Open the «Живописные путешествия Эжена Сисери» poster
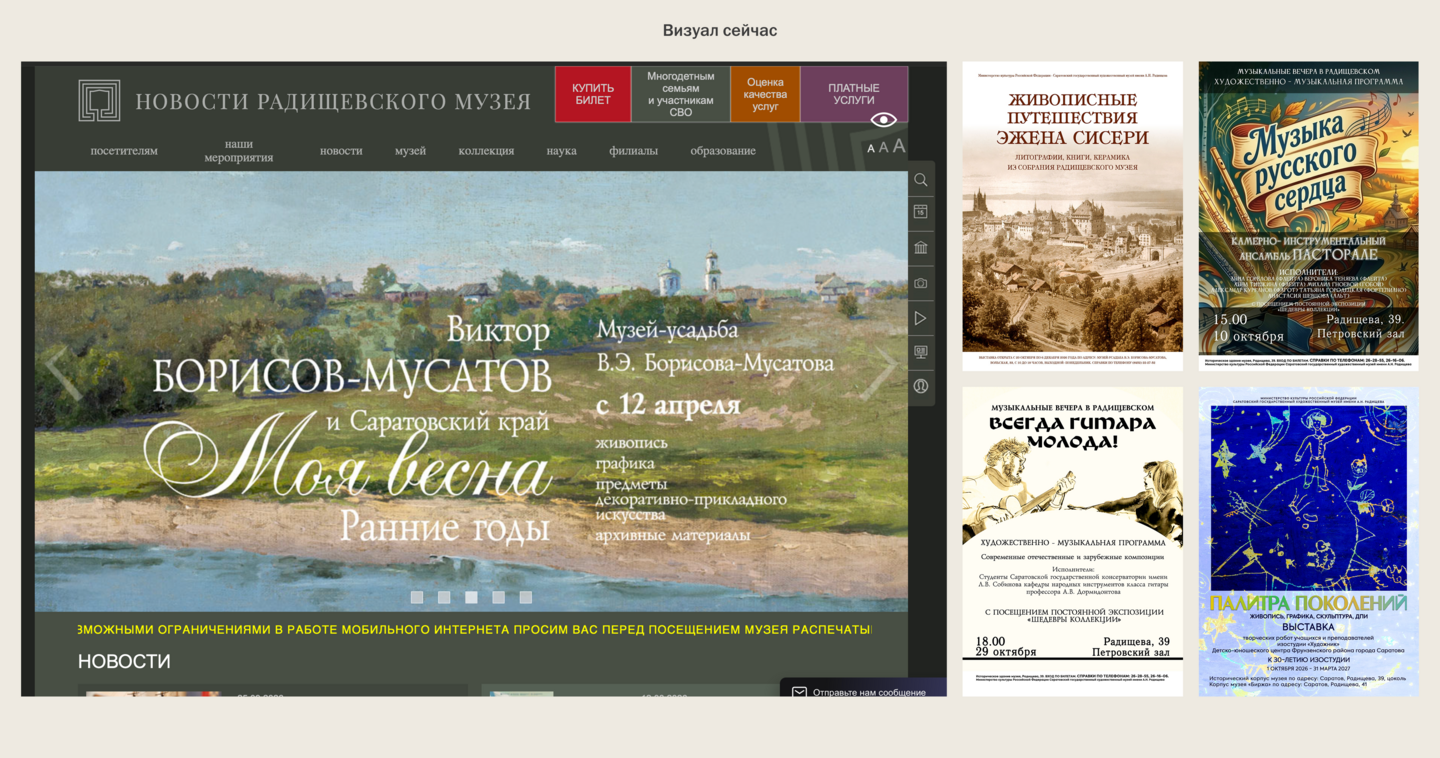 tap(1072, 216)
